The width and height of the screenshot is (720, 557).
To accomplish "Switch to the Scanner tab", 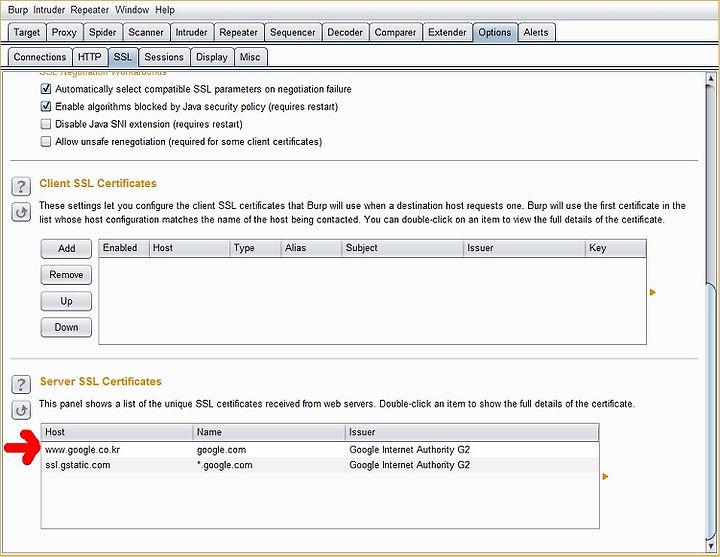I will coord(146,32).
